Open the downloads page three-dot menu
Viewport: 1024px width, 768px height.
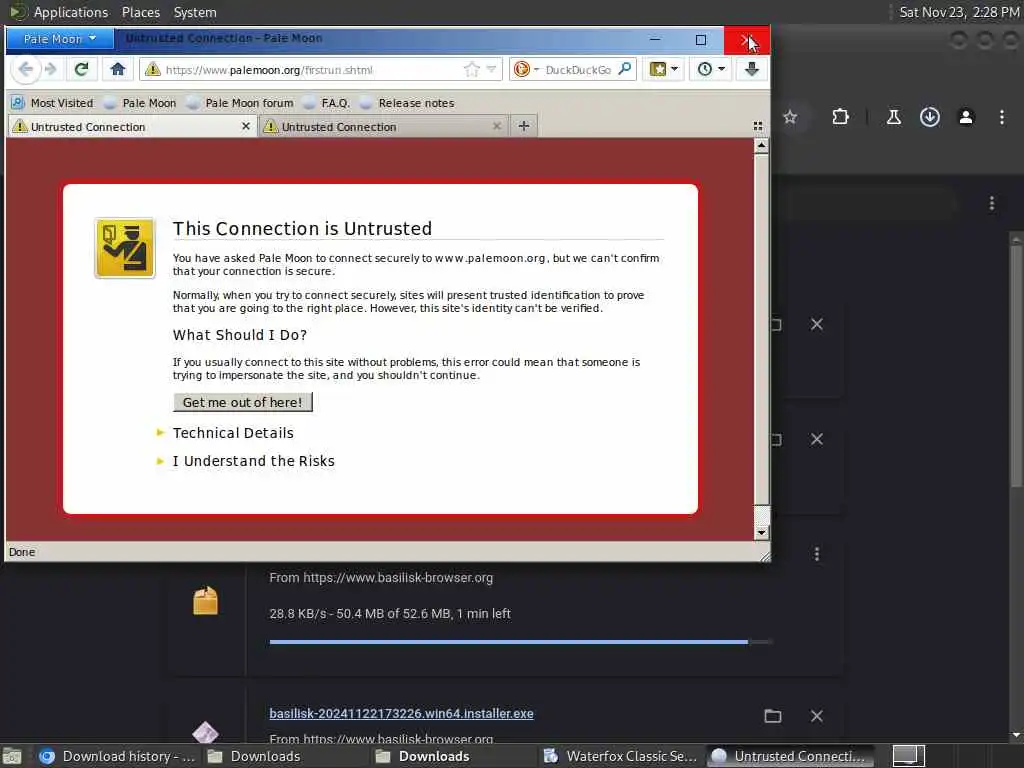pyautogui.click(x=992, y=203)
